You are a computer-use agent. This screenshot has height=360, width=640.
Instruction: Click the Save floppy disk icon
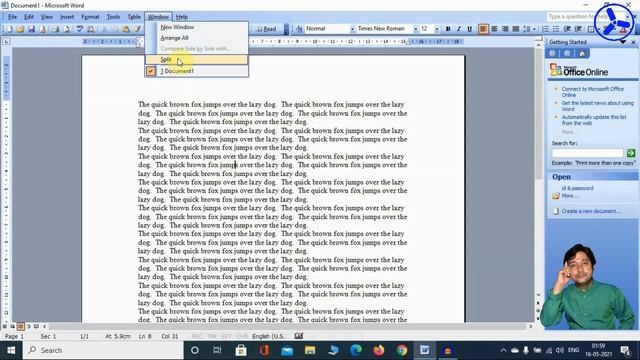pyautogui.click(x=31, y=29)
